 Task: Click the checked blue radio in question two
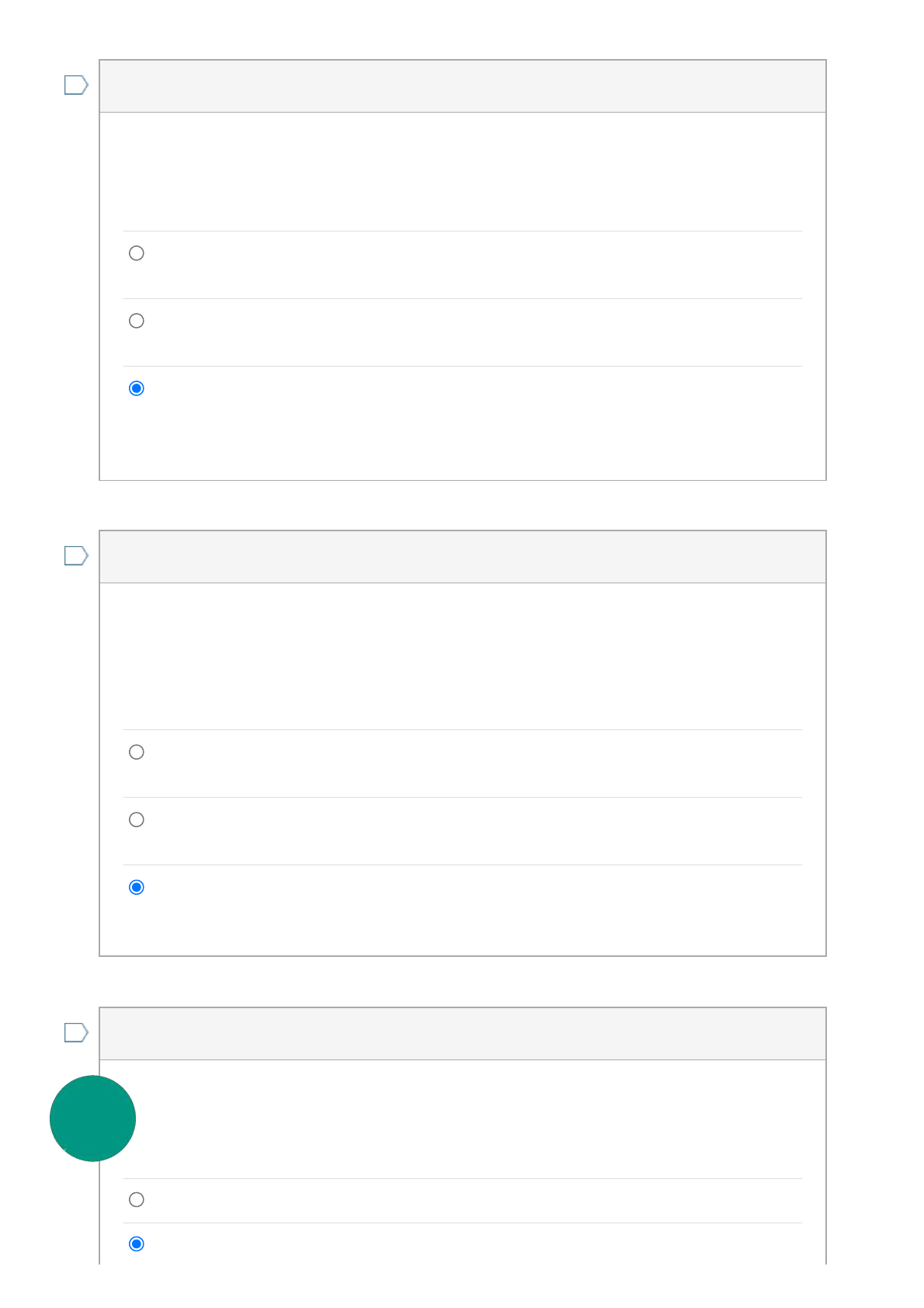click(x=137, y=887)
